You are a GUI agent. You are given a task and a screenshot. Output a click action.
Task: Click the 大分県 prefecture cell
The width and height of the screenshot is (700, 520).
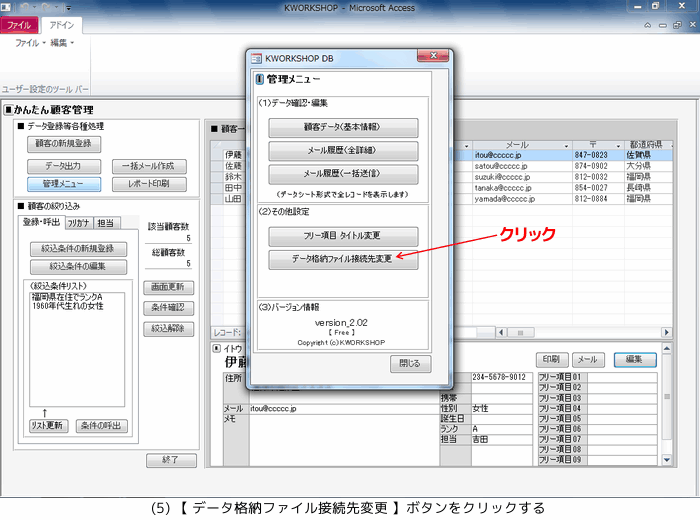pos(648,166)
